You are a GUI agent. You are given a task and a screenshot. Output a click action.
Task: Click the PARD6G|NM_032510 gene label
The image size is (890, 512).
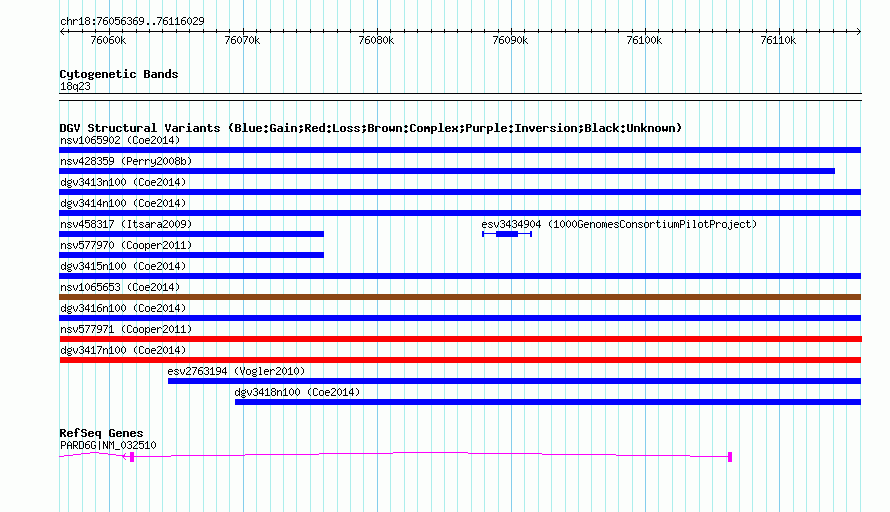pos(108,446)
